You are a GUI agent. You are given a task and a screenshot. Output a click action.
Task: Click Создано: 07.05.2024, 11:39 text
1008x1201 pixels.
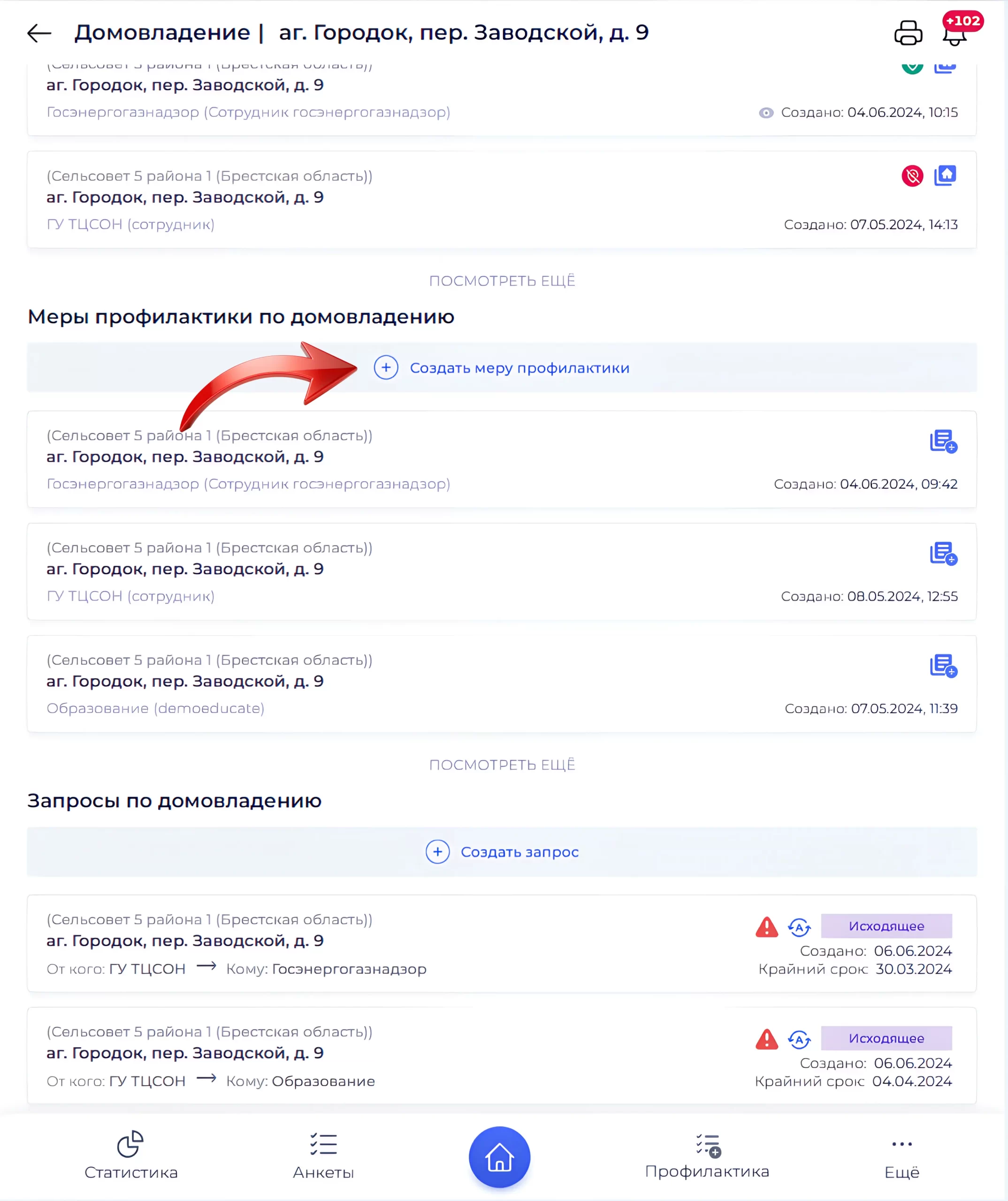[x=871, y=708]
